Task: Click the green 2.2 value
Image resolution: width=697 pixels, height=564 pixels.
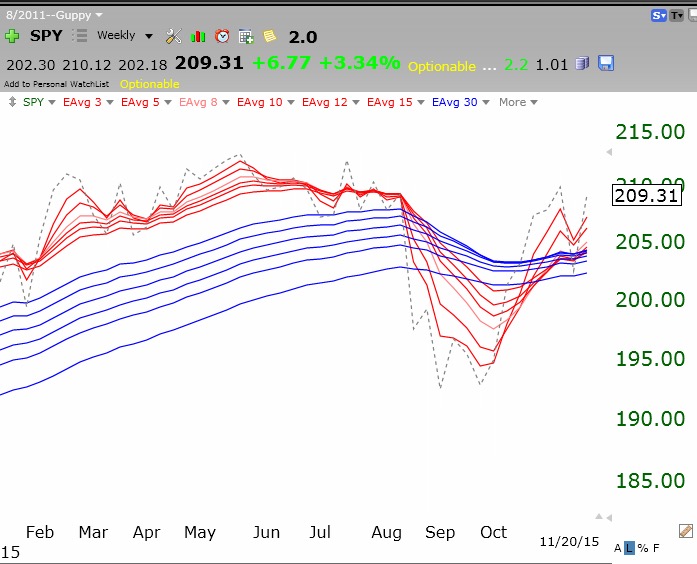Action: (516, 65)
